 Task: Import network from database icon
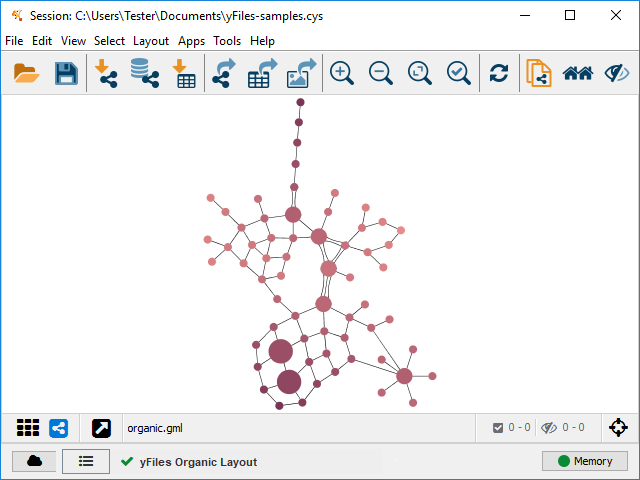(145, 73)
